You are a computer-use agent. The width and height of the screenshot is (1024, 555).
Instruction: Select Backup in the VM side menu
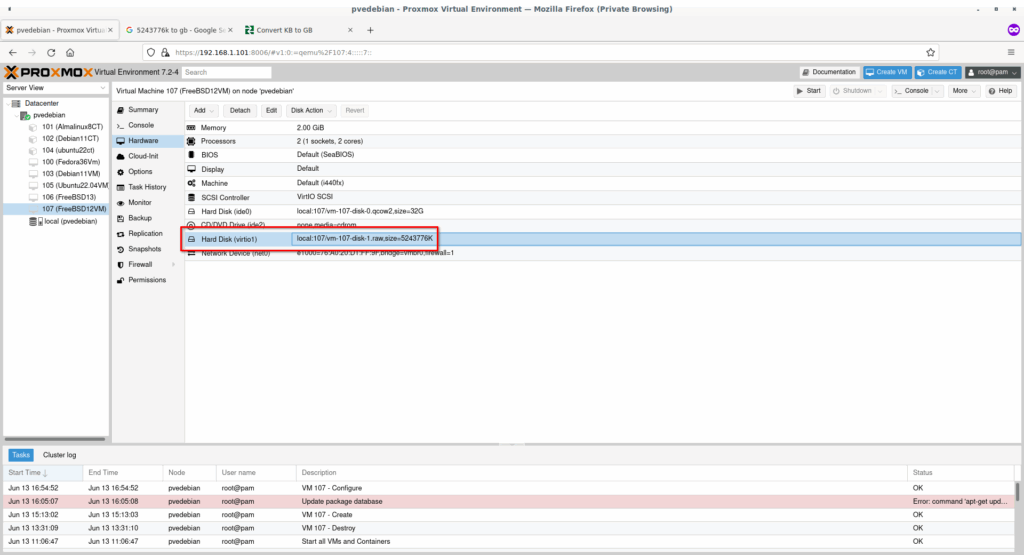tap(140, 218)
